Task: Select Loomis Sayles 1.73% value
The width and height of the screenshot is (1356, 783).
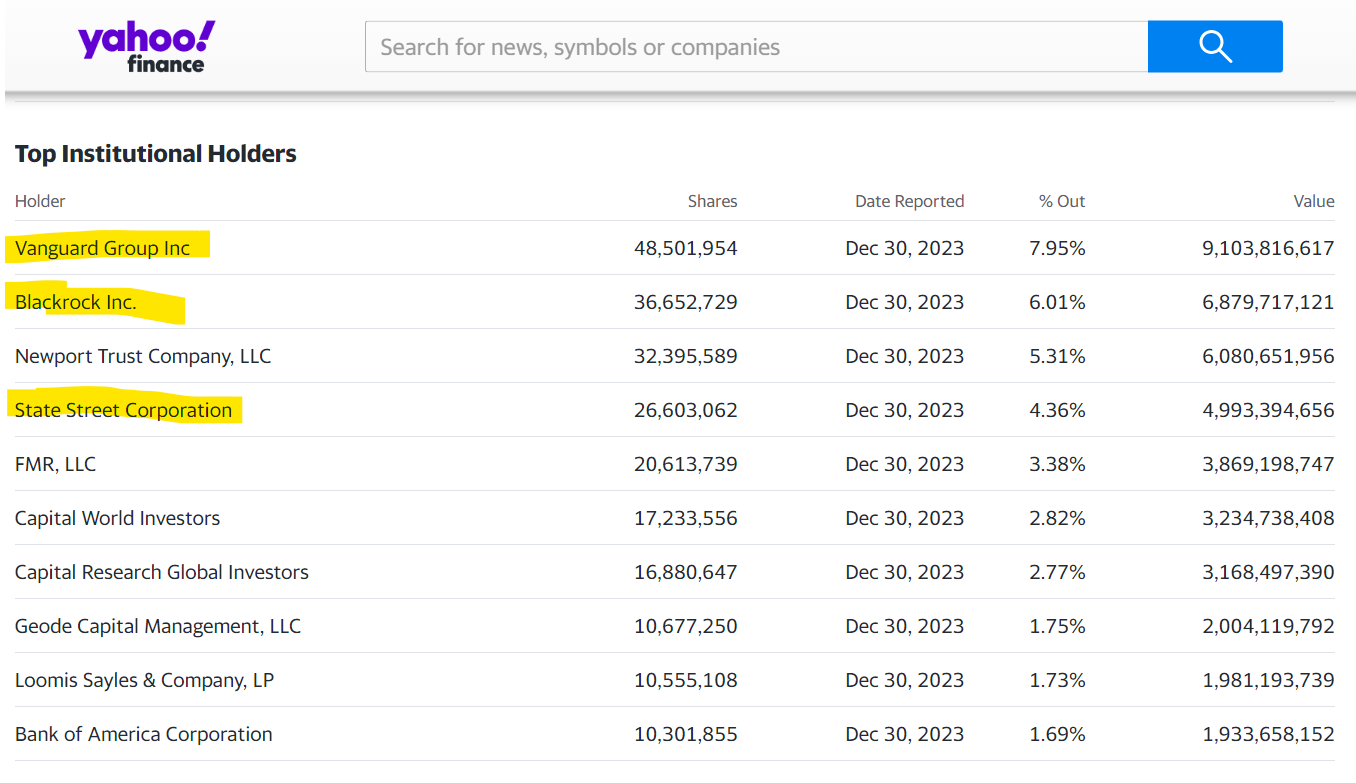Action: click(1057, 680)
